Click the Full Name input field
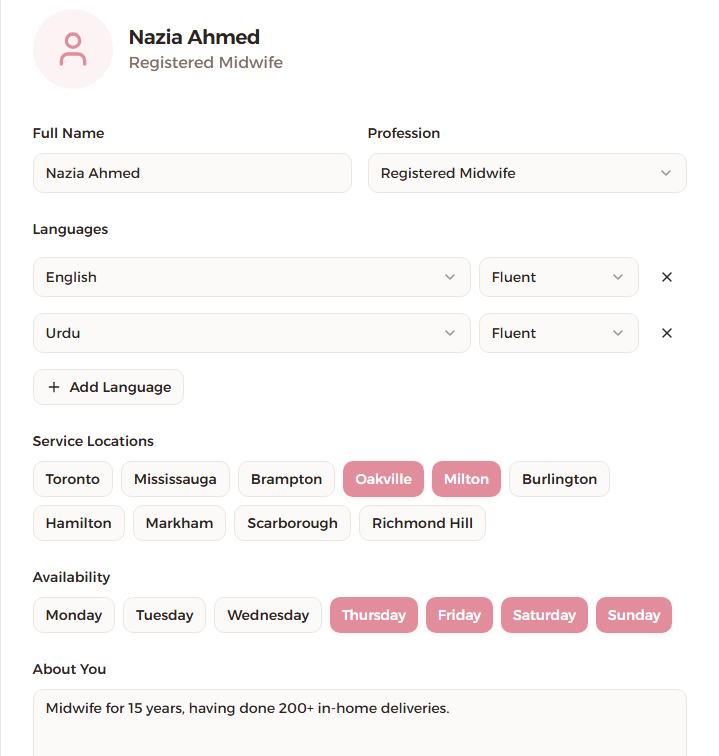The width and height of the screenshot is (719, 756). (x=192, y=173)
